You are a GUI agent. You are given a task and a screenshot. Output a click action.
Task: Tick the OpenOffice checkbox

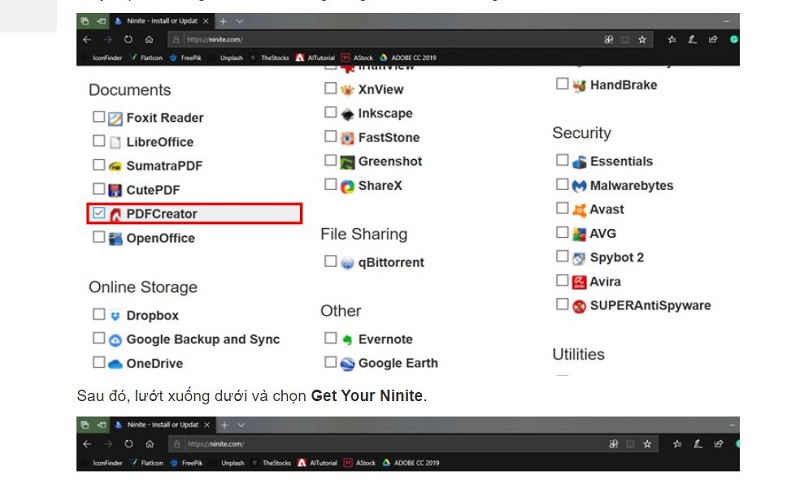coord(98,237)
